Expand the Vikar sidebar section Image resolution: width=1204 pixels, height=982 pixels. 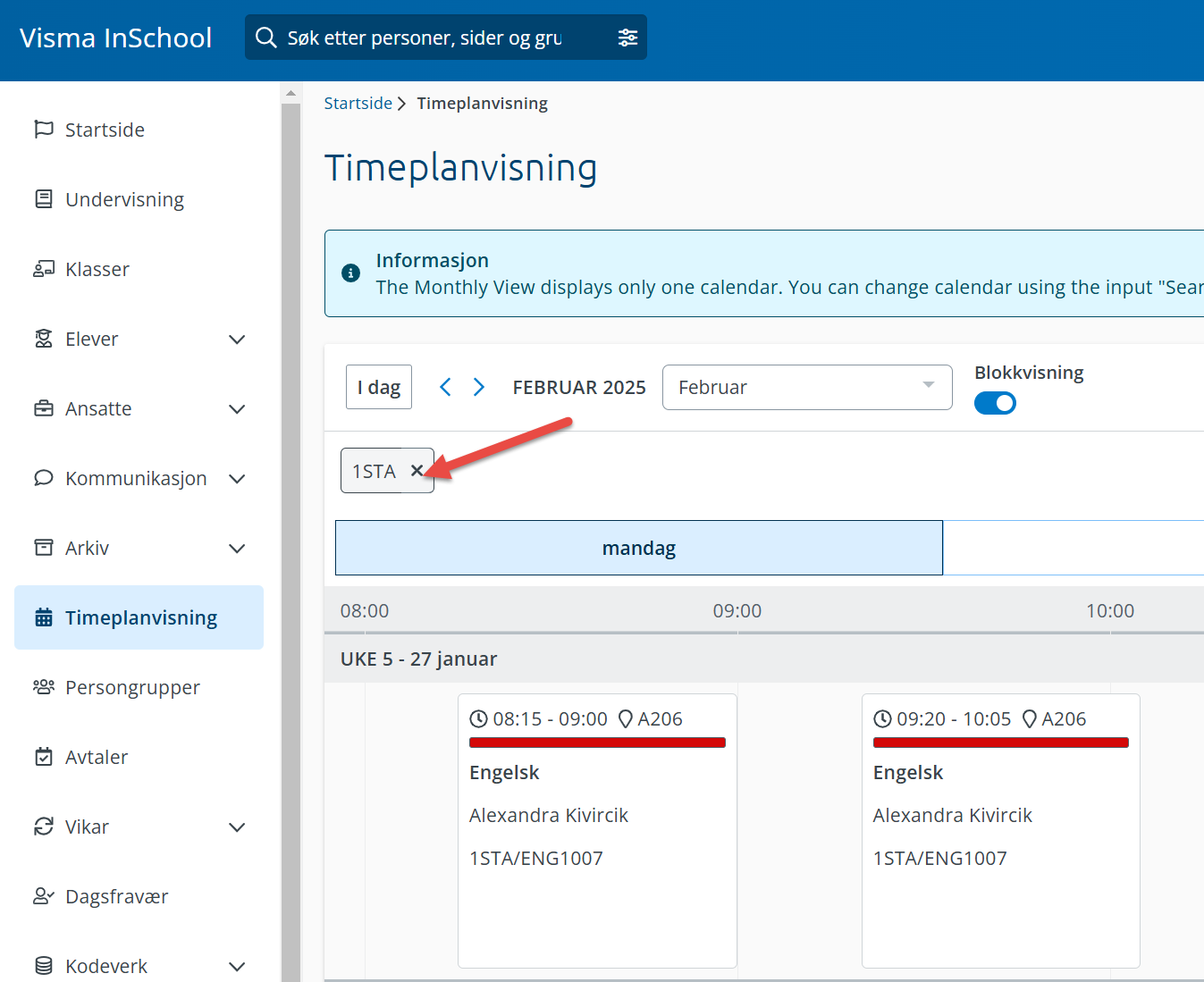coord(237,827)
